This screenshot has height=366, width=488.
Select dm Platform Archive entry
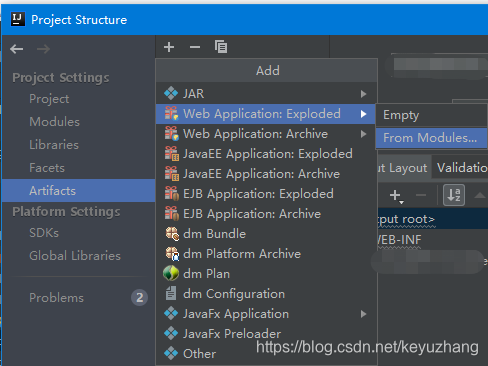(266, 254)
